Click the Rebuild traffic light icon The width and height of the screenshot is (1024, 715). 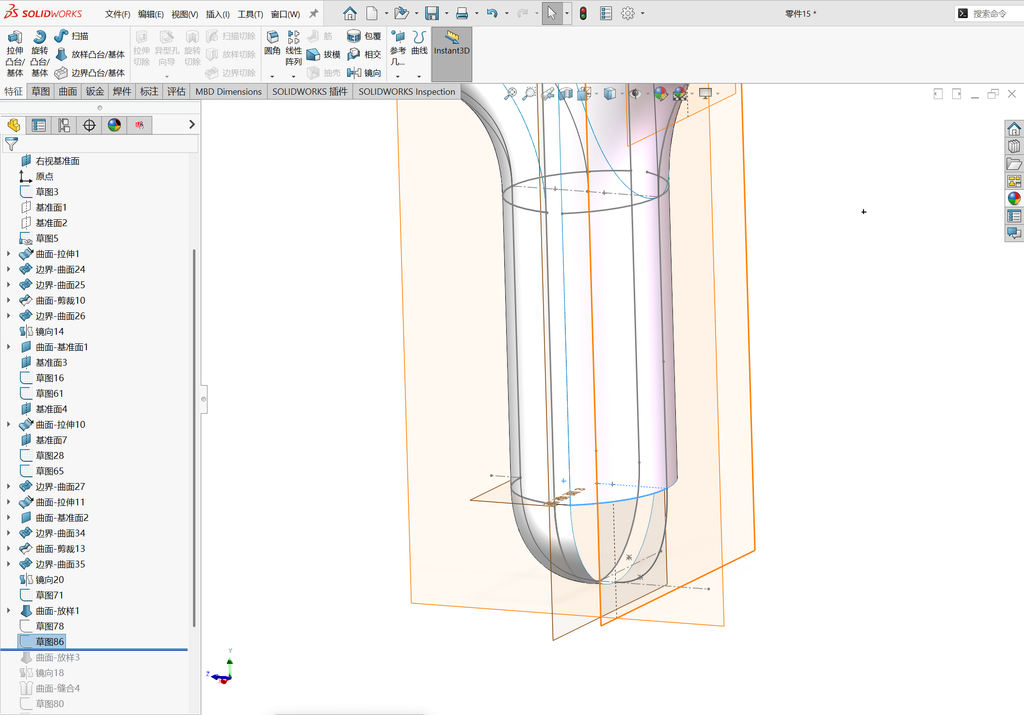[x=583, y=13]
